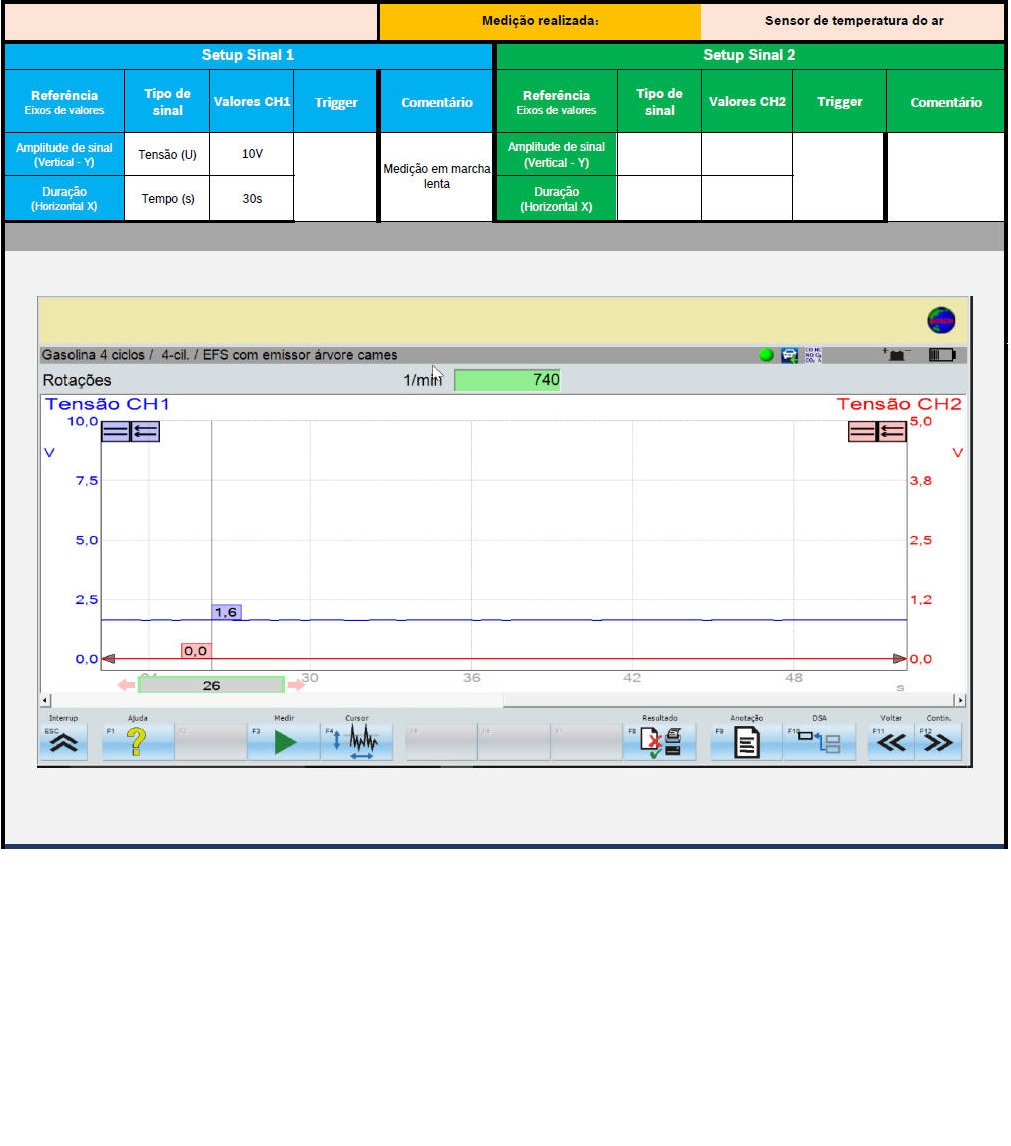Click the Interrup (ESC) button
The width and height of the screenshot is (1011, 1146).
[x=63, y=743]
